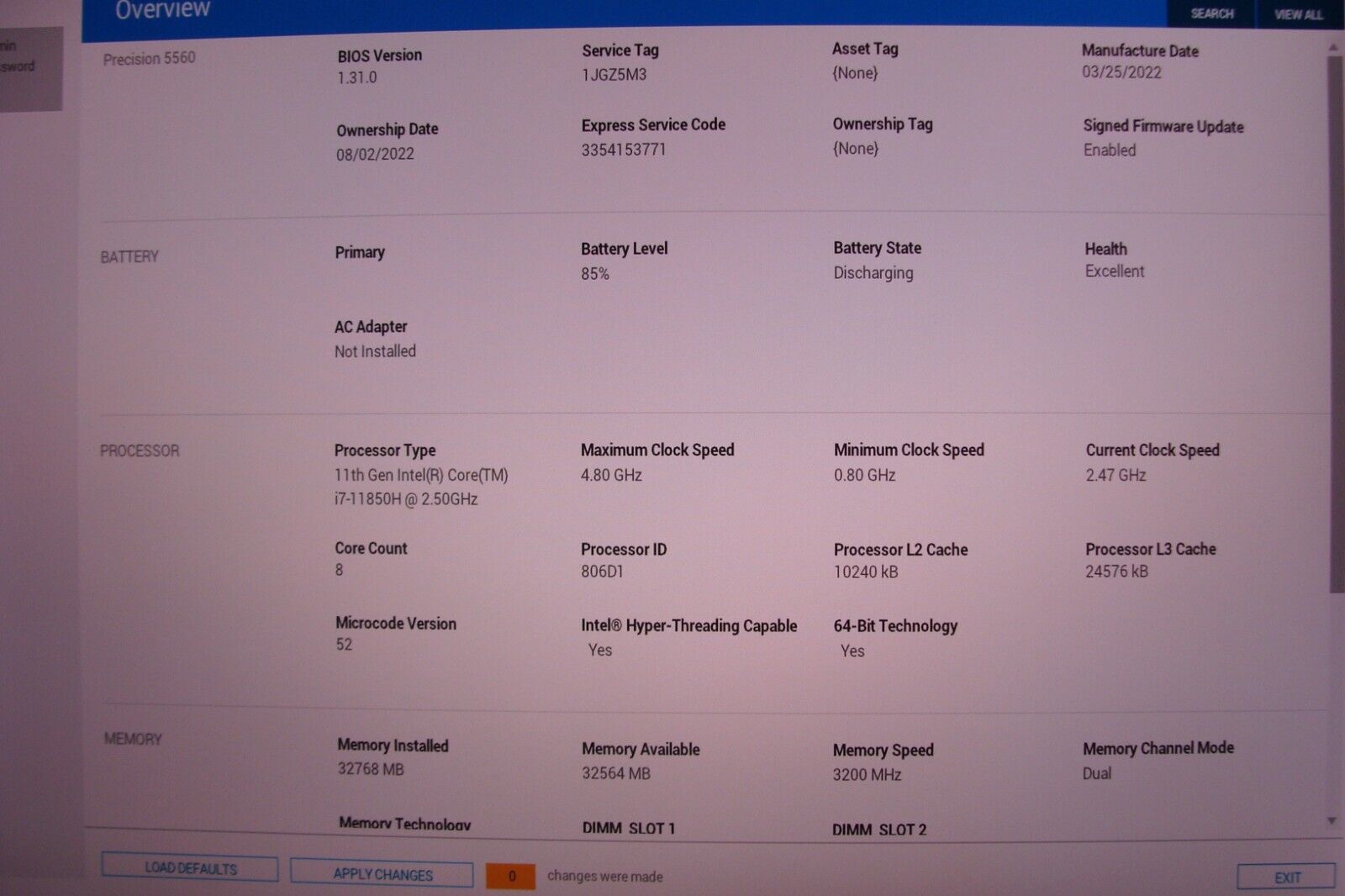Select Processor L2 Cache 10240 kB

tap(866, 572)
